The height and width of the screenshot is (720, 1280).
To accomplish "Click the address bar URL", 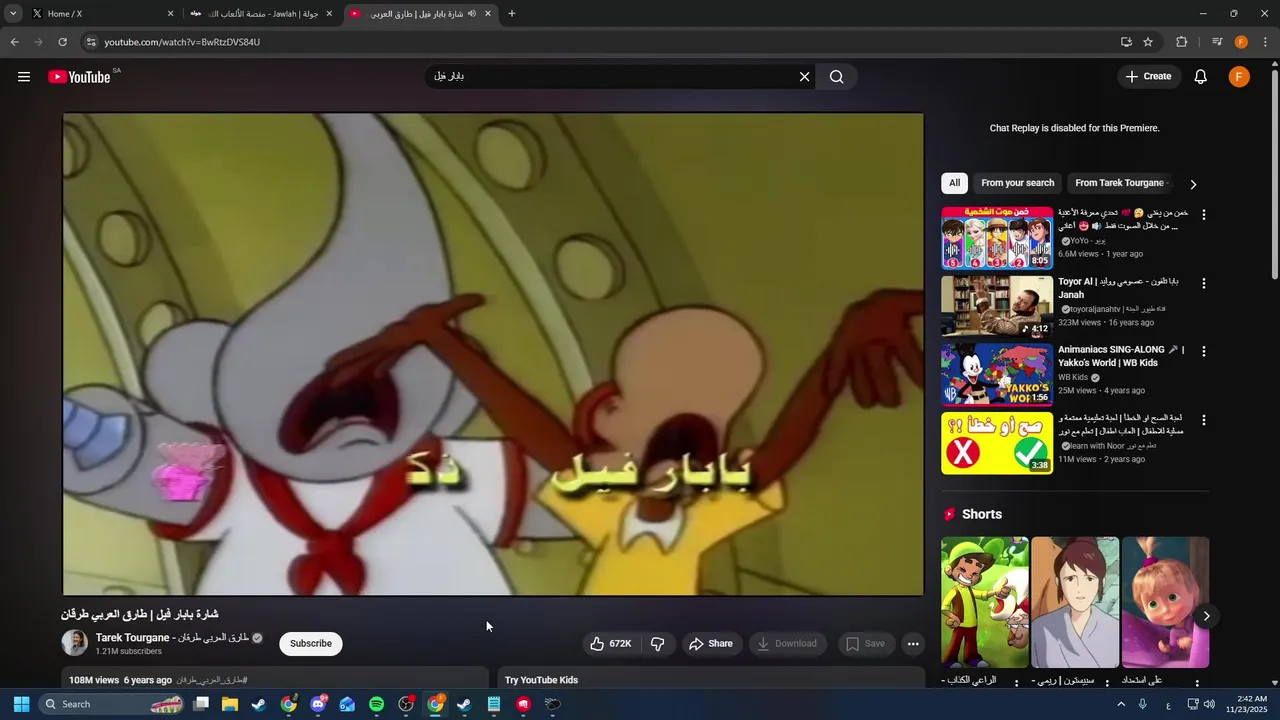I will pos(182,42).
